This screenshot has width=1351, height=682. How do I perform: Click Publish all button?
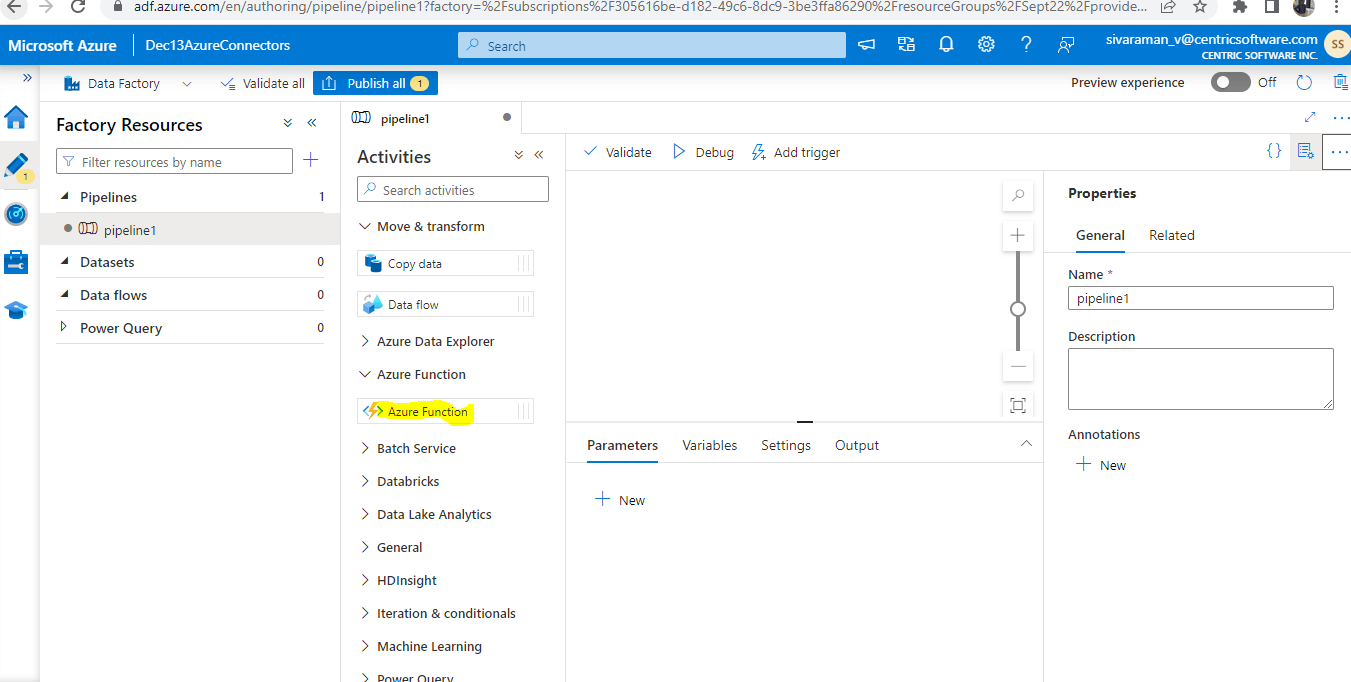[375, 82]
